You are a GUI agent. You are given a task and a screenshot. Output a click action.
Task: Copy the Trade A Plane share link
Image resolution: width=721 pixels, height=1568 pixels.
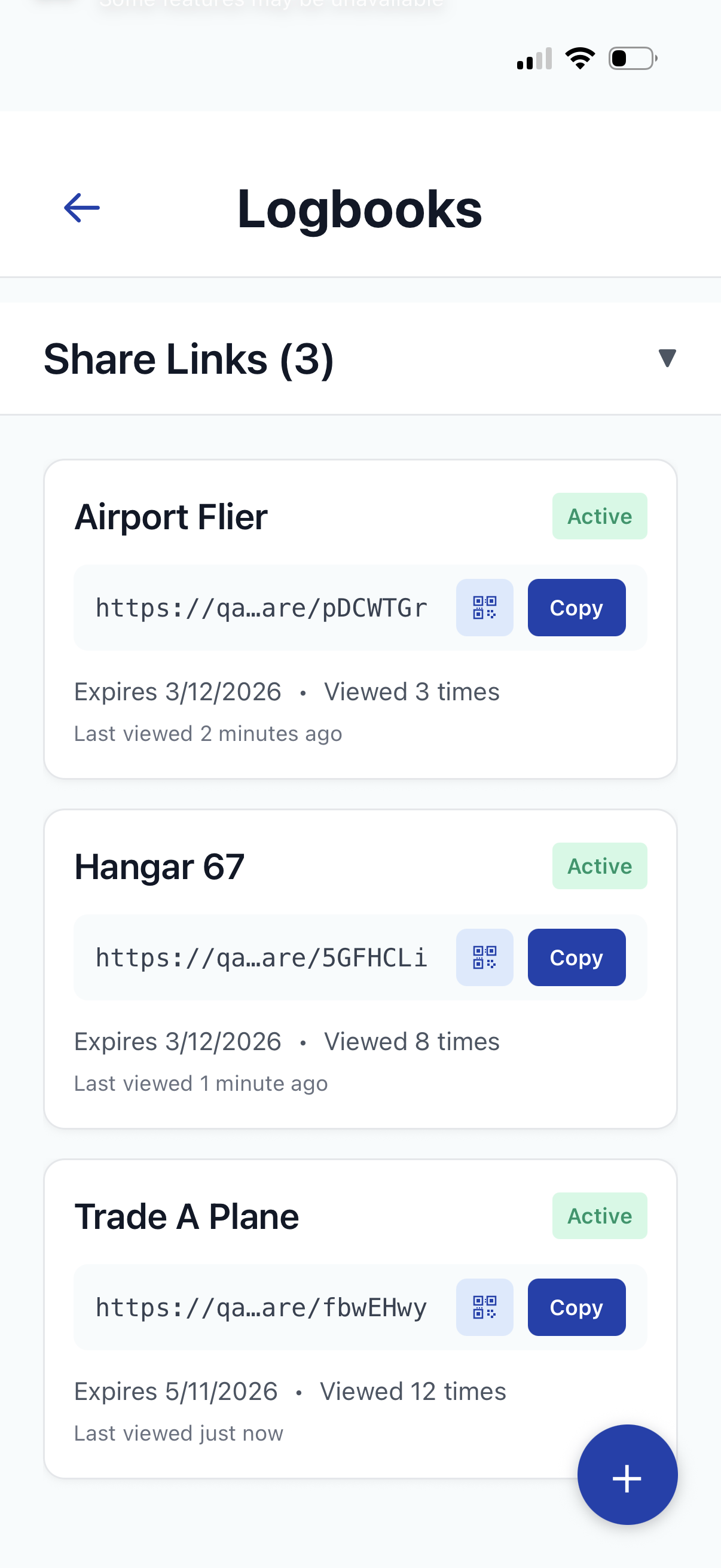click(x=576, y=1307)
